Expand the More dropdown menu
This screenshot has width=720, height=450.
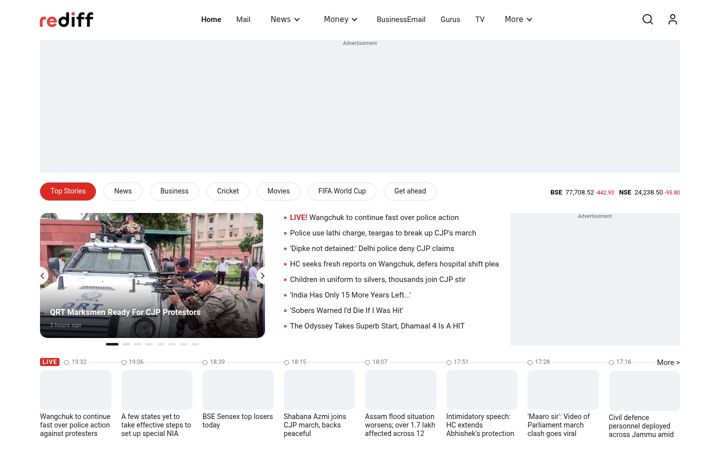coord(518,19)
